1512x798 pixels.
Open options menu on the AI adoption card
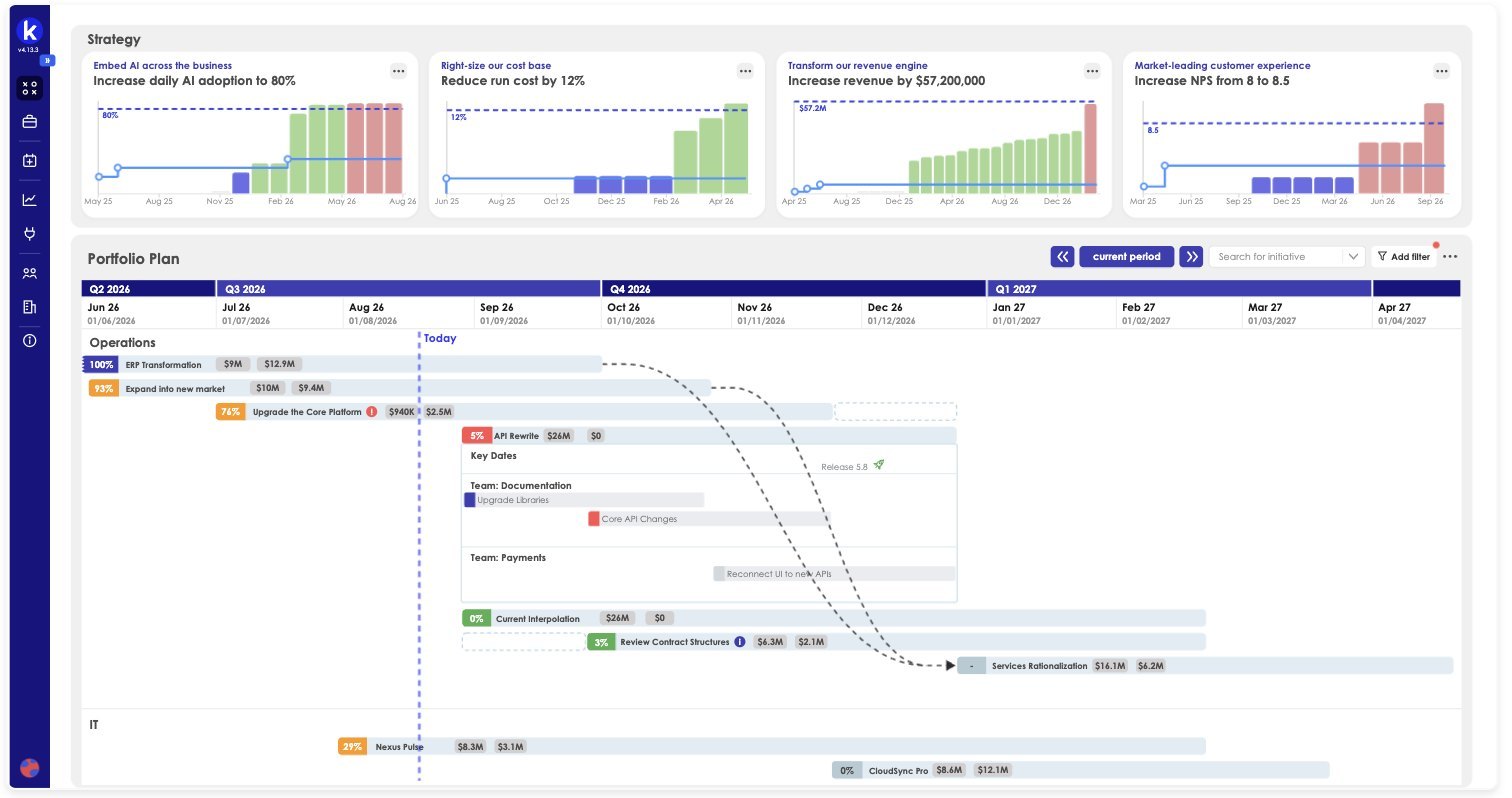(x=398, y=71)
